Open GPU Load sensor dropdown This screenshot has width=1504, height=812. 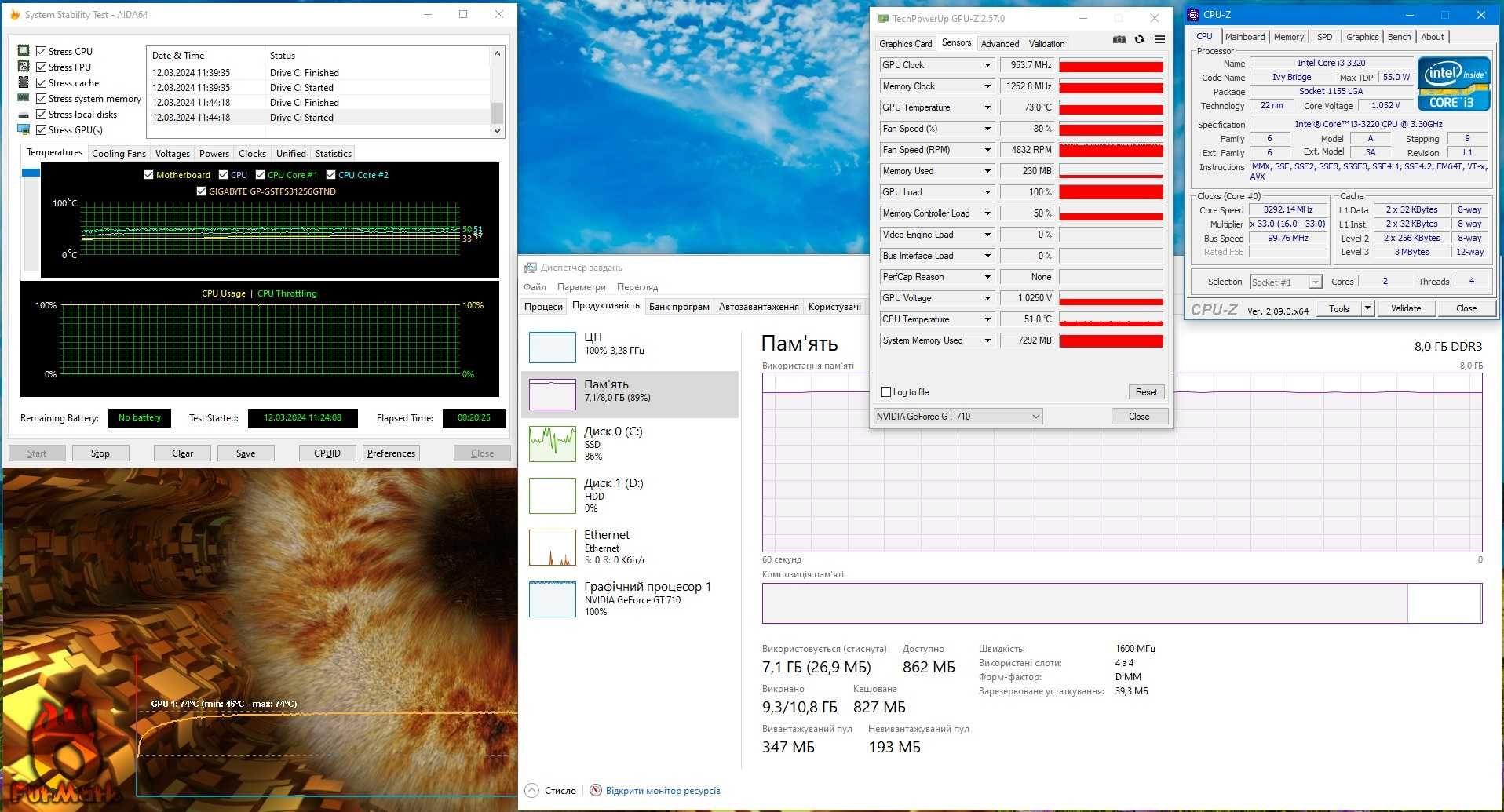[987, 192]
